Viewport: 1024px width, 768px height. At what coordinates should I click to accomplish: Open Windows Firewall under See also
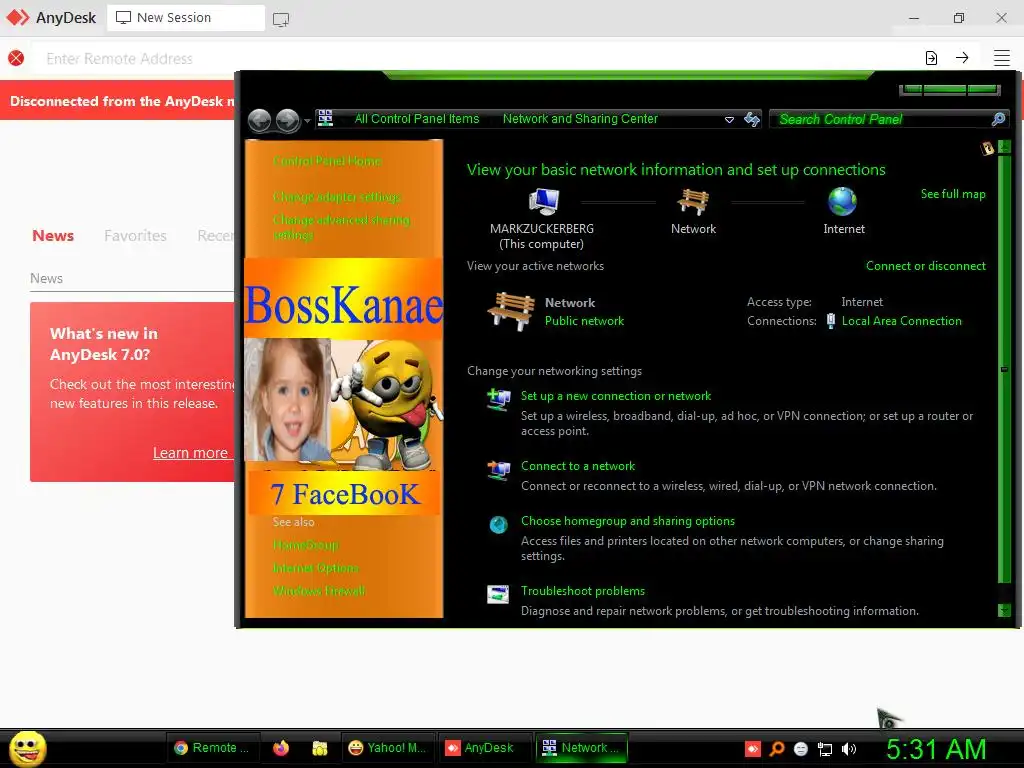coord(319,591)
